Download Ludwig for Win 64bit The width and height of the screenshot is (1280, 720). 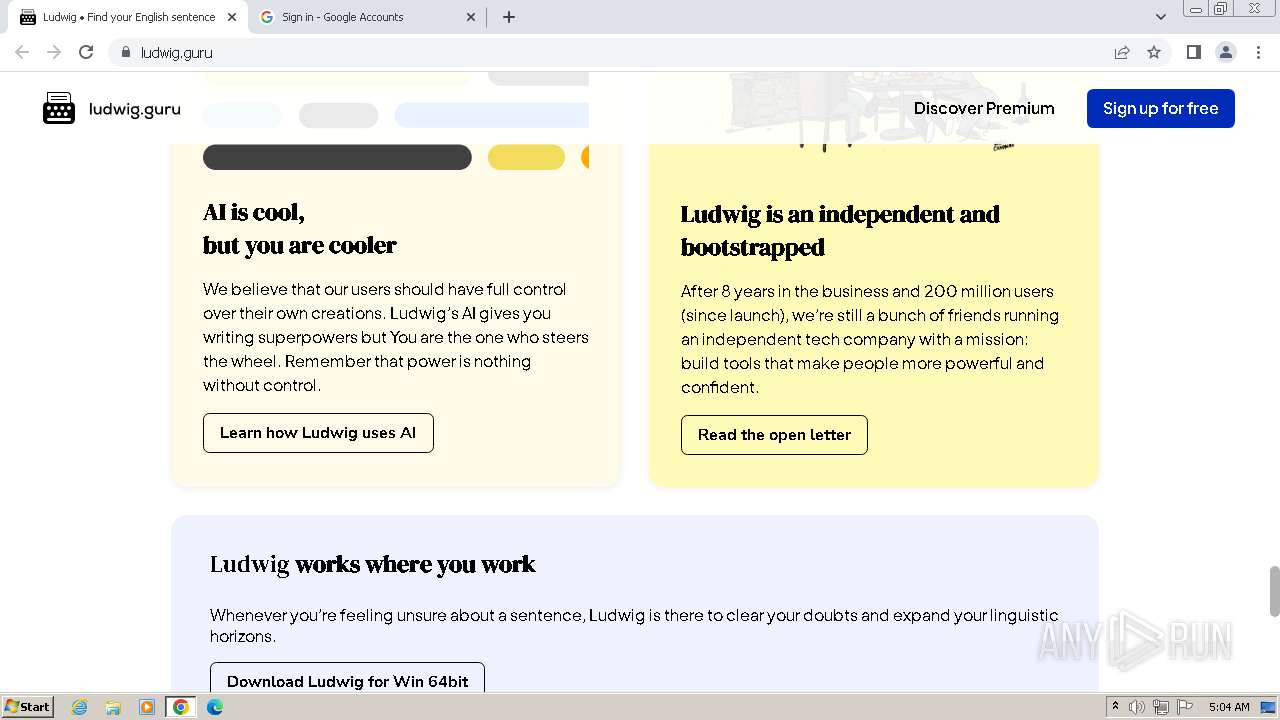(347, 678)
